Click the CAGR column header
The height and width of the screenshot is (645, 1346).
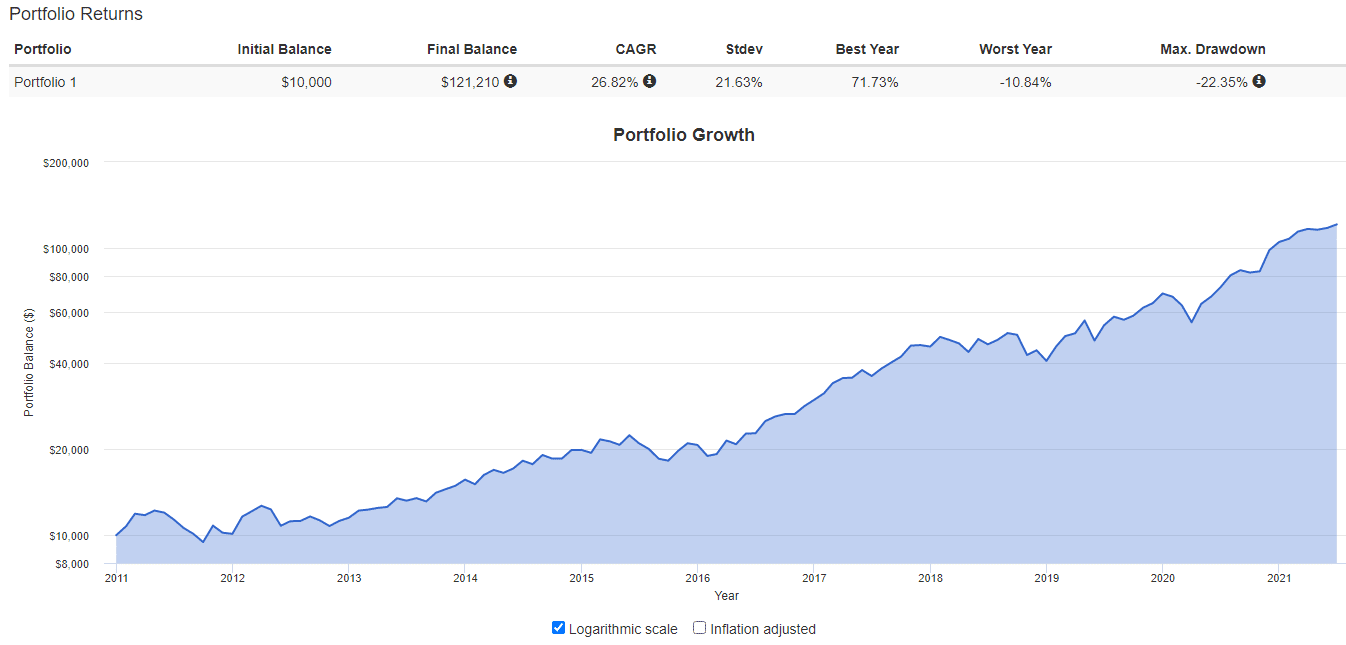(x=636, y=49)
